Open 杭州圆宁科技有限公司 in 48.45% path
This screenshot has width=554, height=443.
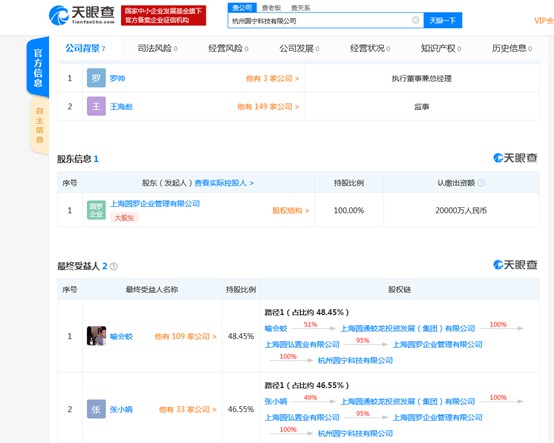pyautogui.click(x=355, y=360)
